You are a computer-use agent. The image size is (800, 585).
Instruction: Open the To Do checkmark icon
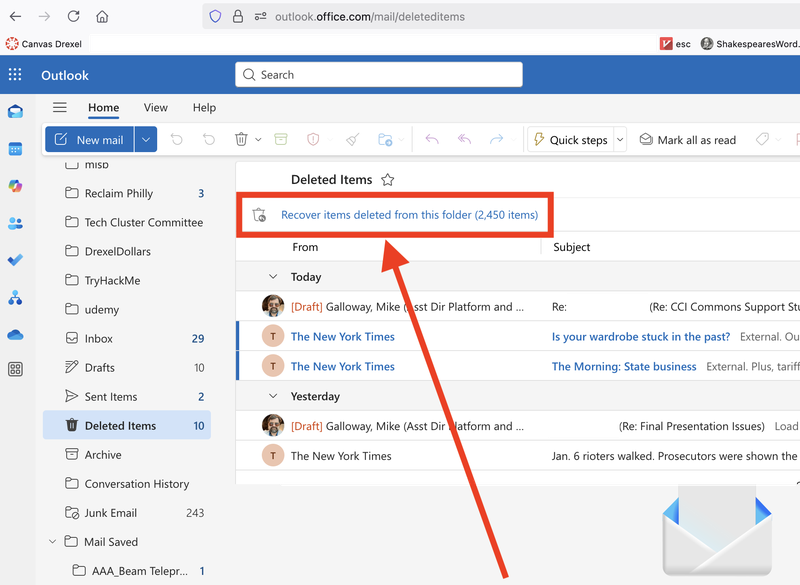click(15, 260)
